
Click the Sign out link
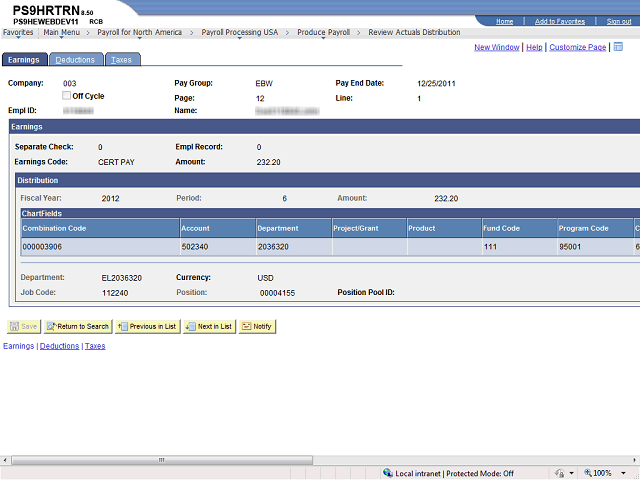coord(619,22)
